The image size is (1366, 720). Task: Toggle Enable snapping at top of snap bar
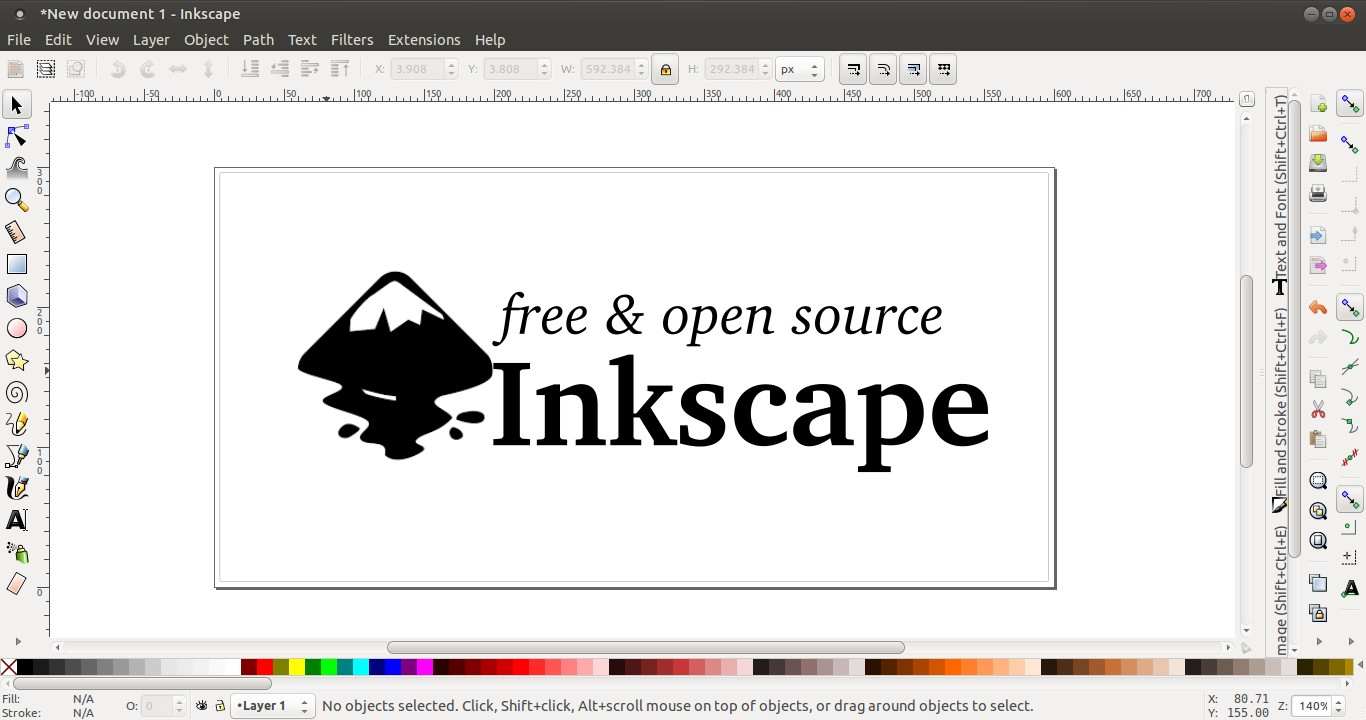point(1350,104)
